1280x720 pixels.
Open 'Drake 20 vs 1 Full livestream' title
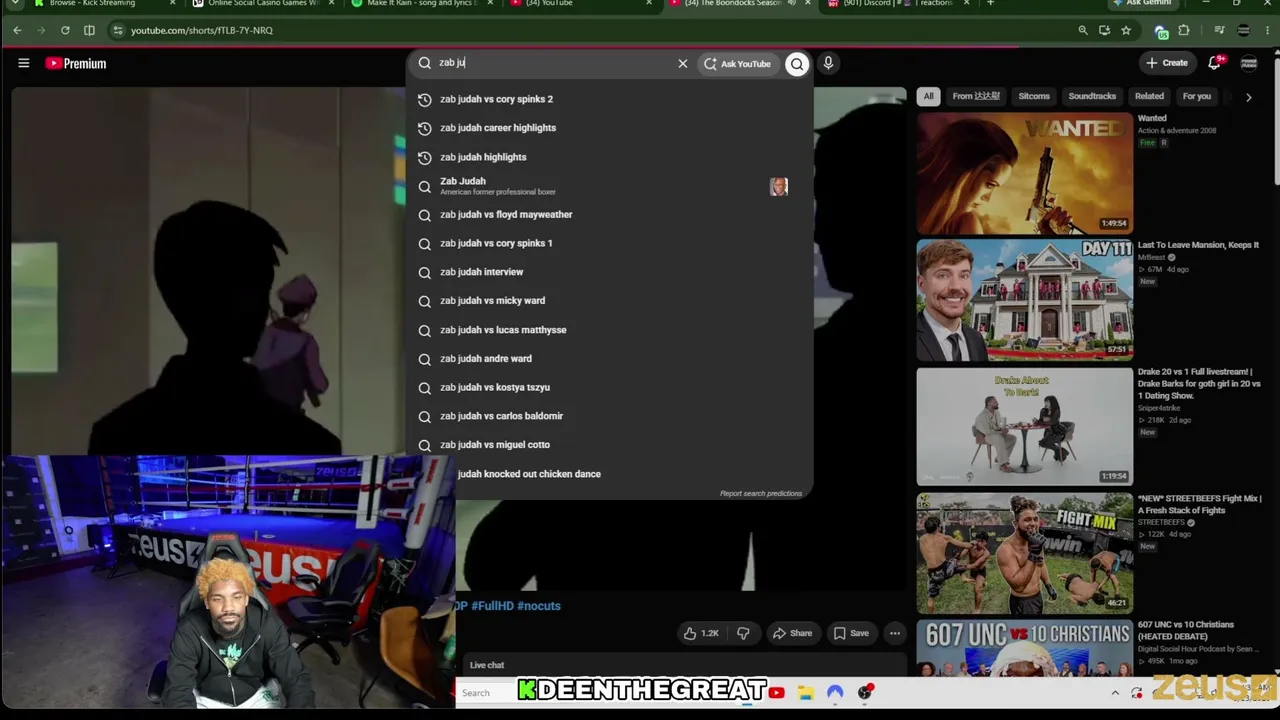tap(1200, 383)
